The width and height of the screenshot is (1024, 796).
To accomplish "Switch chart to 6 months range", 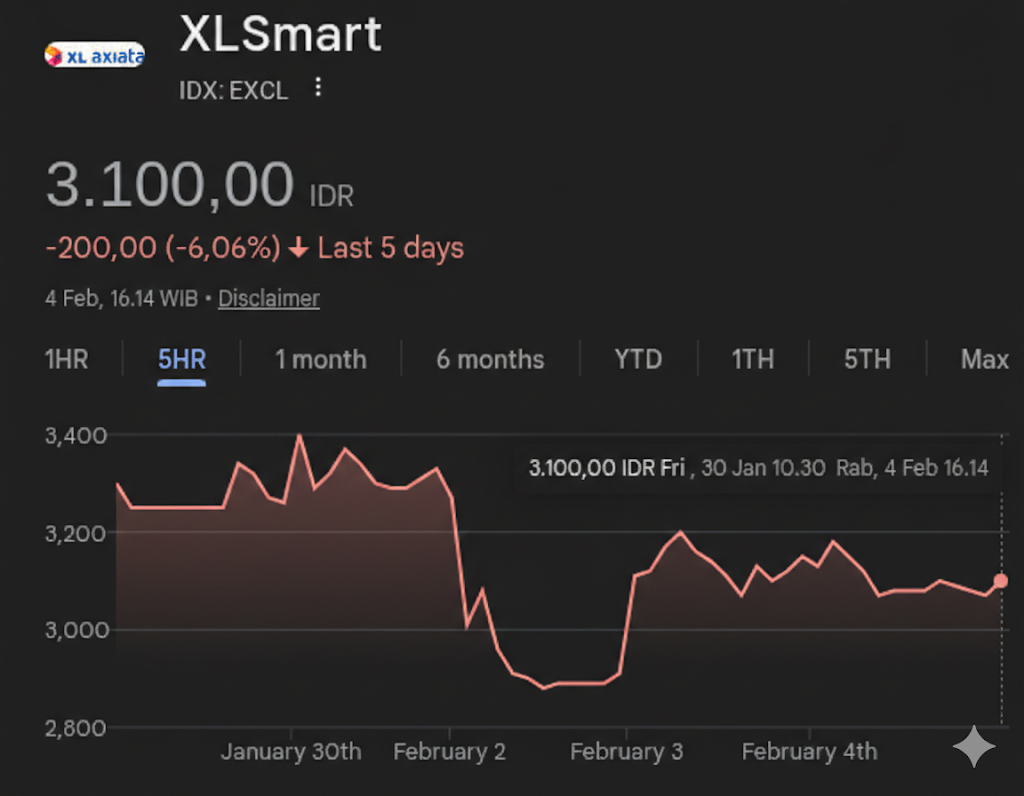I will click(x=490, y=359).
